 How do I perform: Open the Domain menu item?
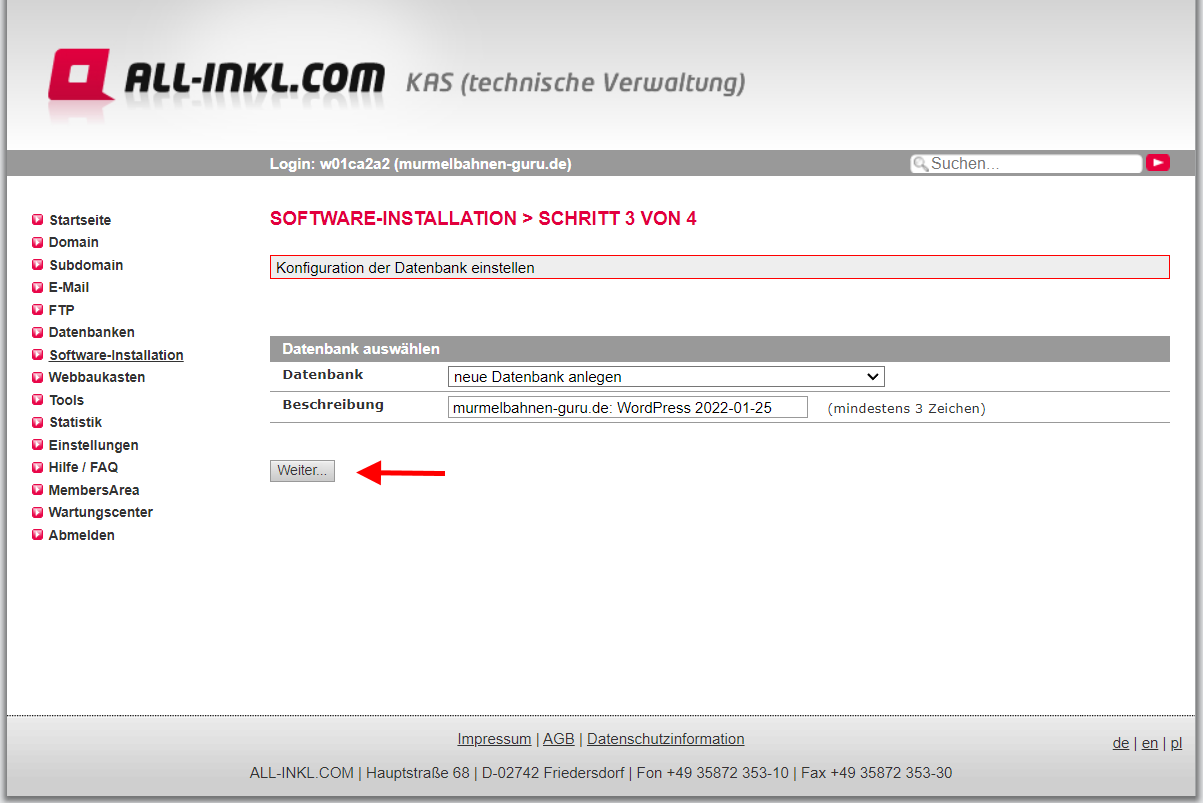[x=74, y=242]
